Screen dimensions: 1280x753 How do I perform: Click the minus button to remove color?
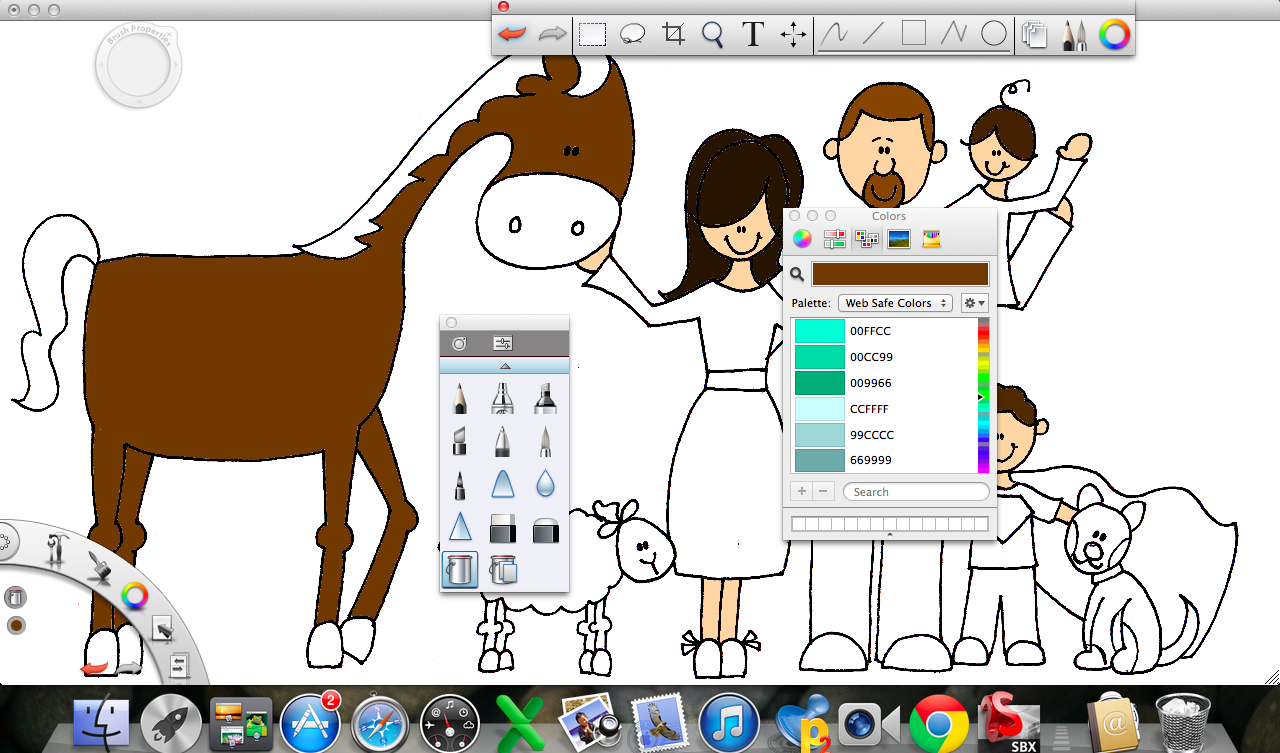[x=823, y=492]
